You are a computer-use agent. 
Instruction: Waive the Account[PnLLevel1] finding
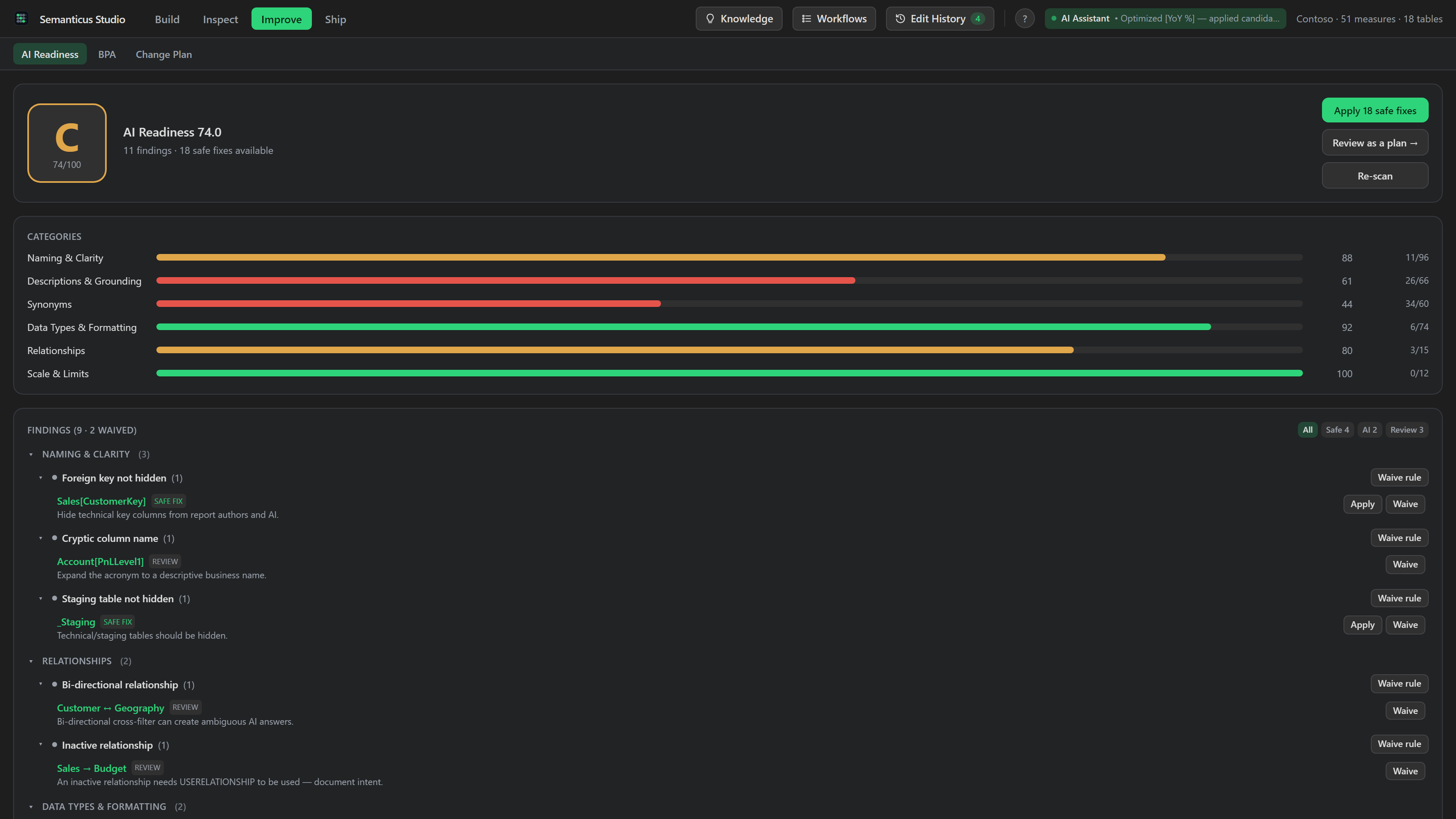click(1405, 565)
